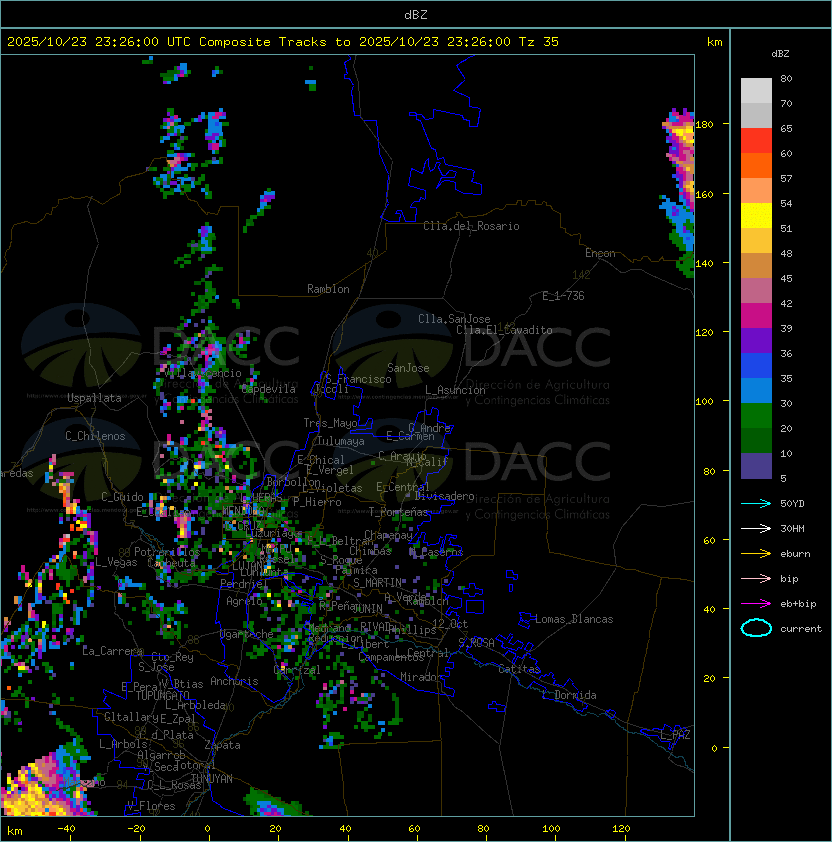The image size is (832, 842).
Task: Select the bright yellow legend swatch
Action: (x=756, y=216)
